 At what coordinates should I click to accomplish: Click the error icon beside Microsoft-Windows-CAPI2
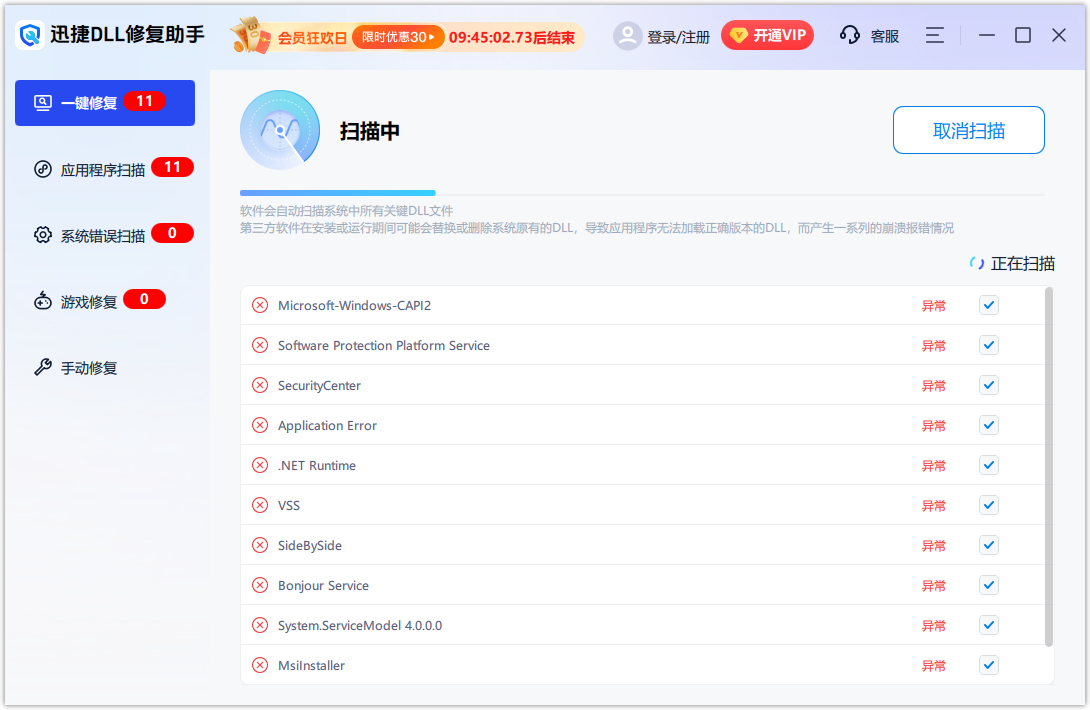(x=260, y=305)
